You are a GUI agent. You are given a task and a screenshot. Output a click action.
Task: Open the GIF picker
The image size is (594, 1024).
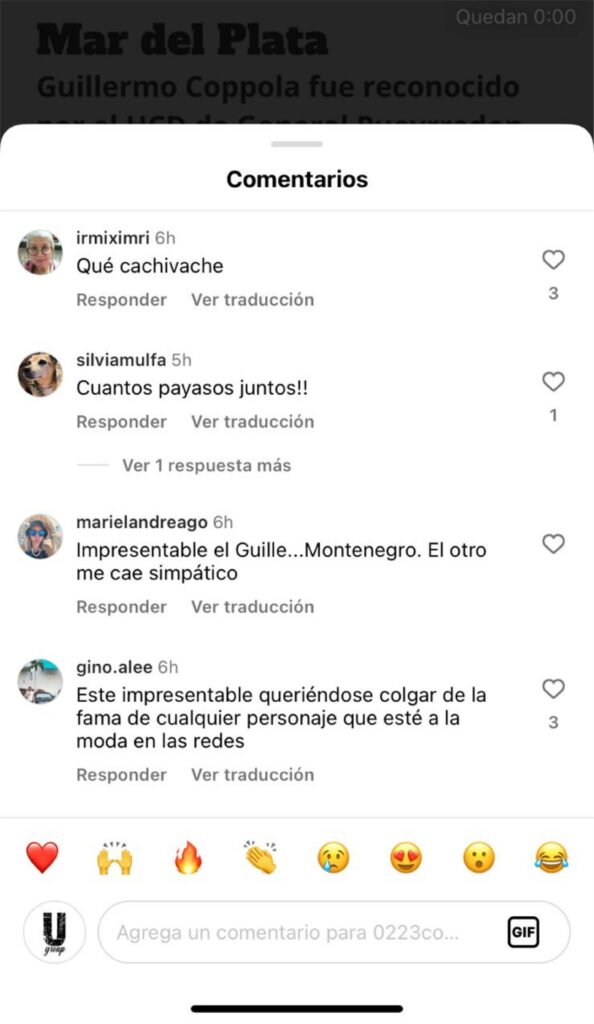(x=524, y=932)
